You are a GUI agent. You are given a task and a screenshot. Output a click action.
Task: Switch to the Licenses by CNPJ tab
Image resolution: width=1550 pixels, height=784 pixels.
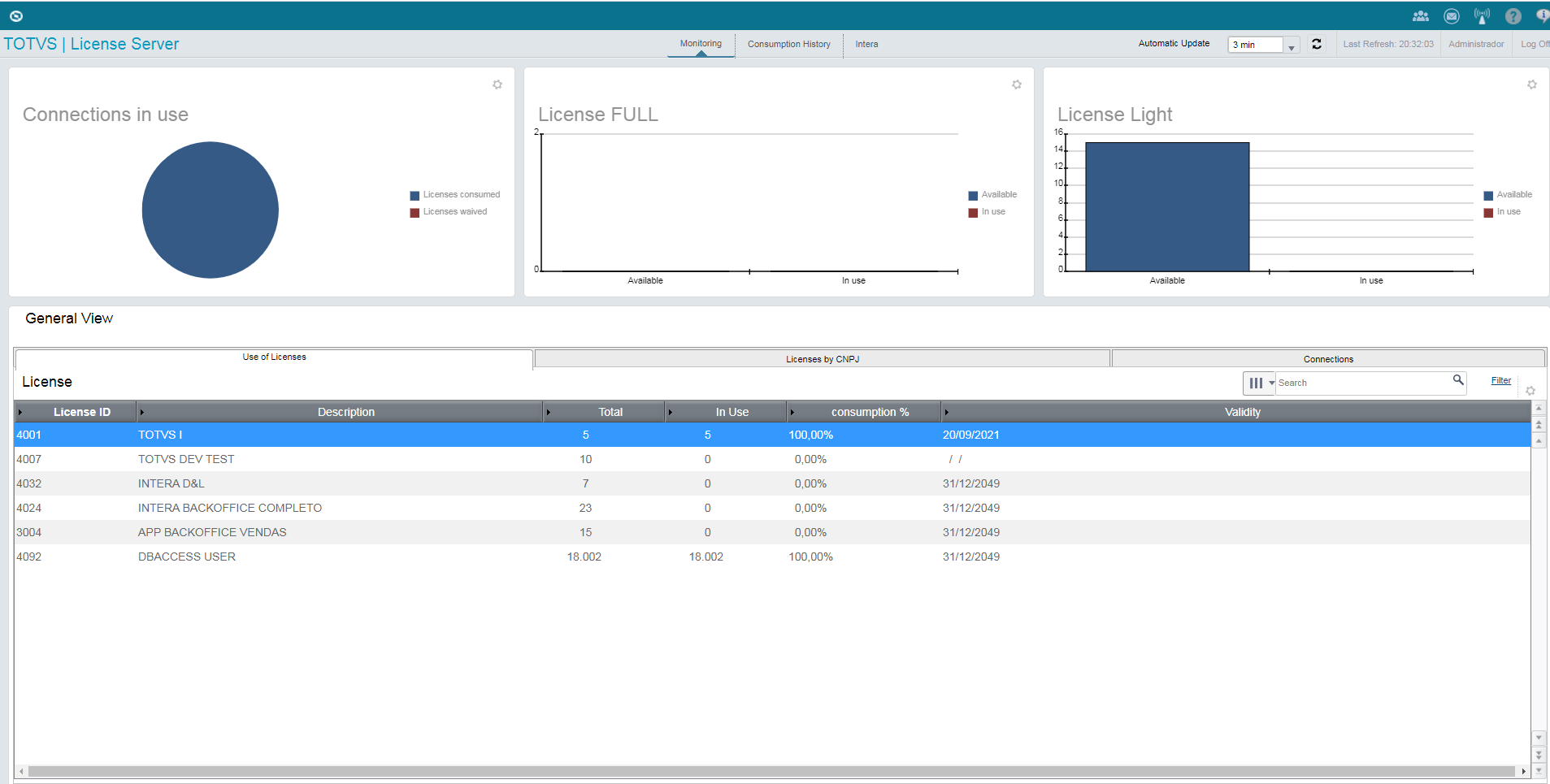point(823,359)
